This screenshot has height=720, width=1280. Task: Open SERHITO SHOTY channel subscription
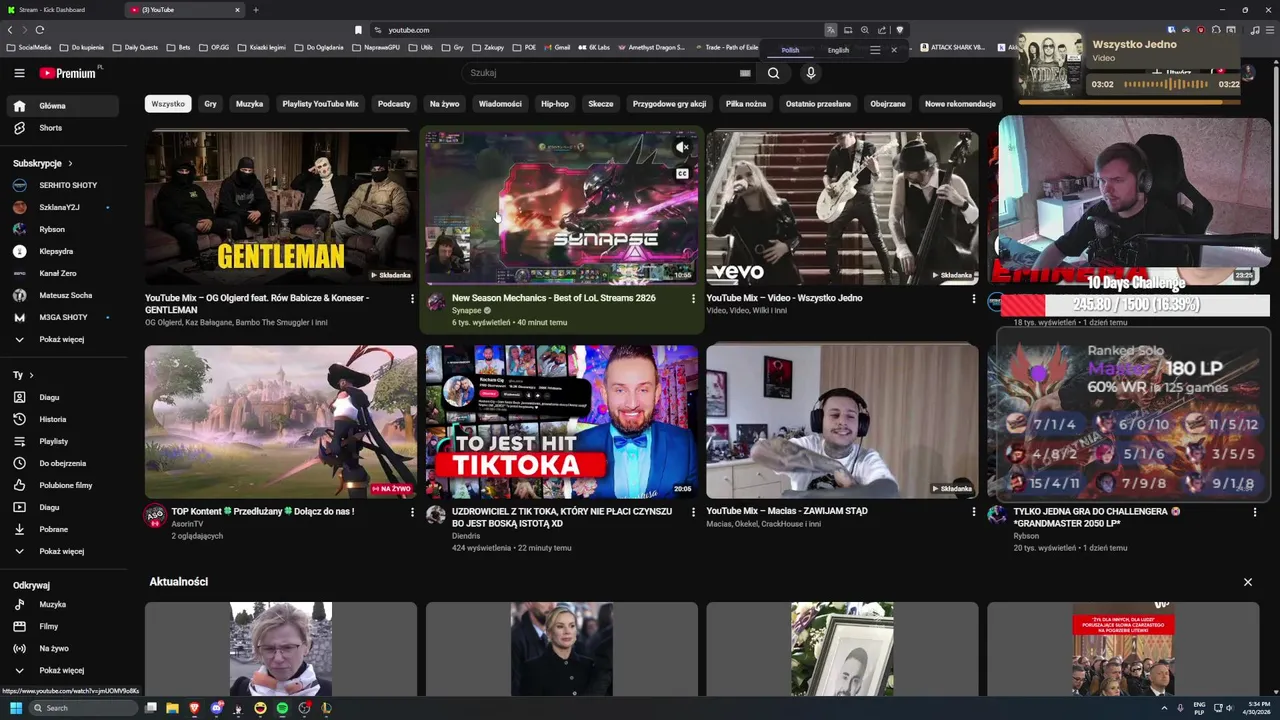(62, 185)
